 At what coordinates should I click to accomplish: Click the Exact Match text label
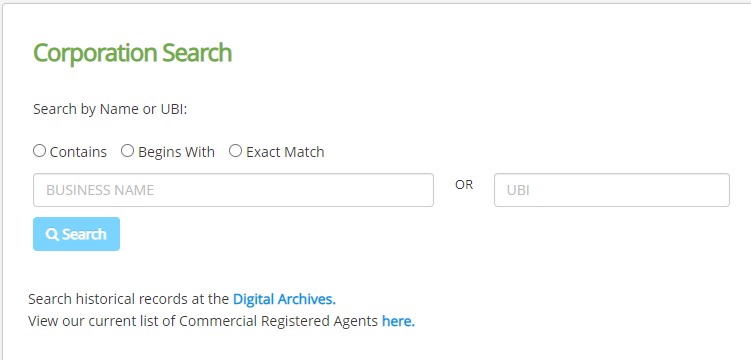coord(285,152)
